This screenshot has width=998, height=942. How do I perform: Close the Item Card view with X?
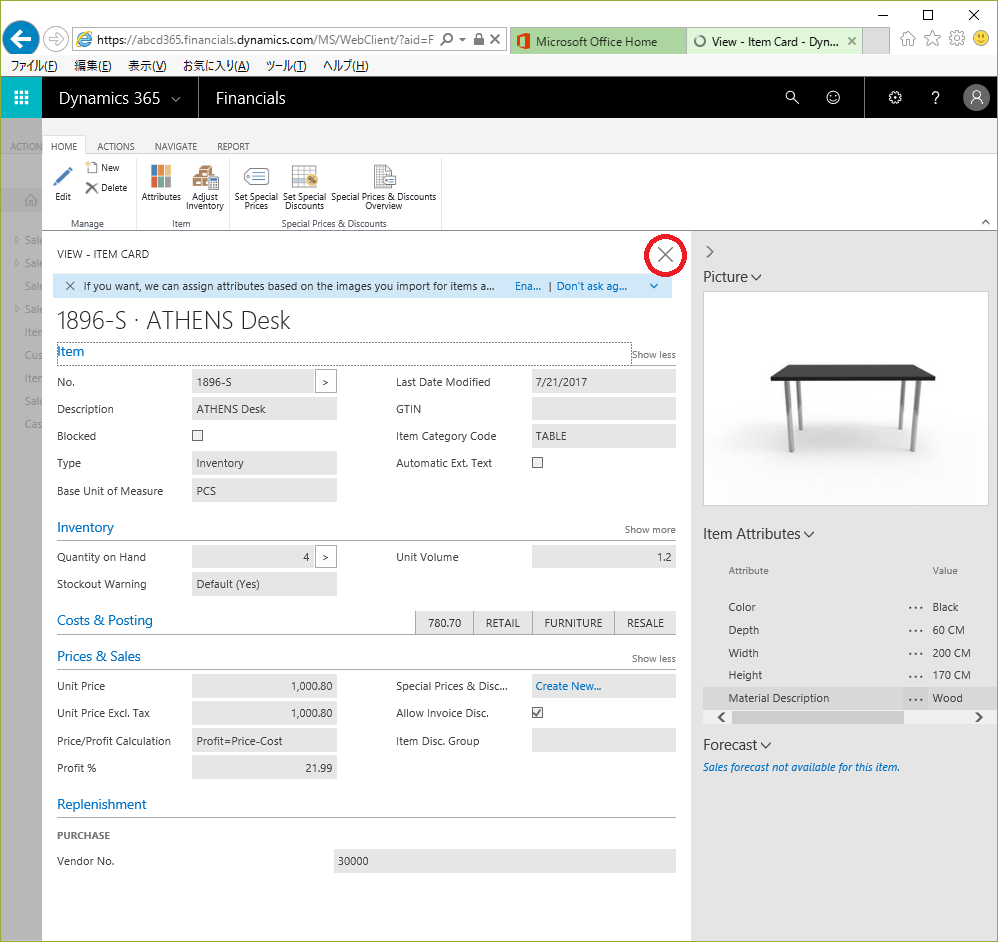click(665, 255)
